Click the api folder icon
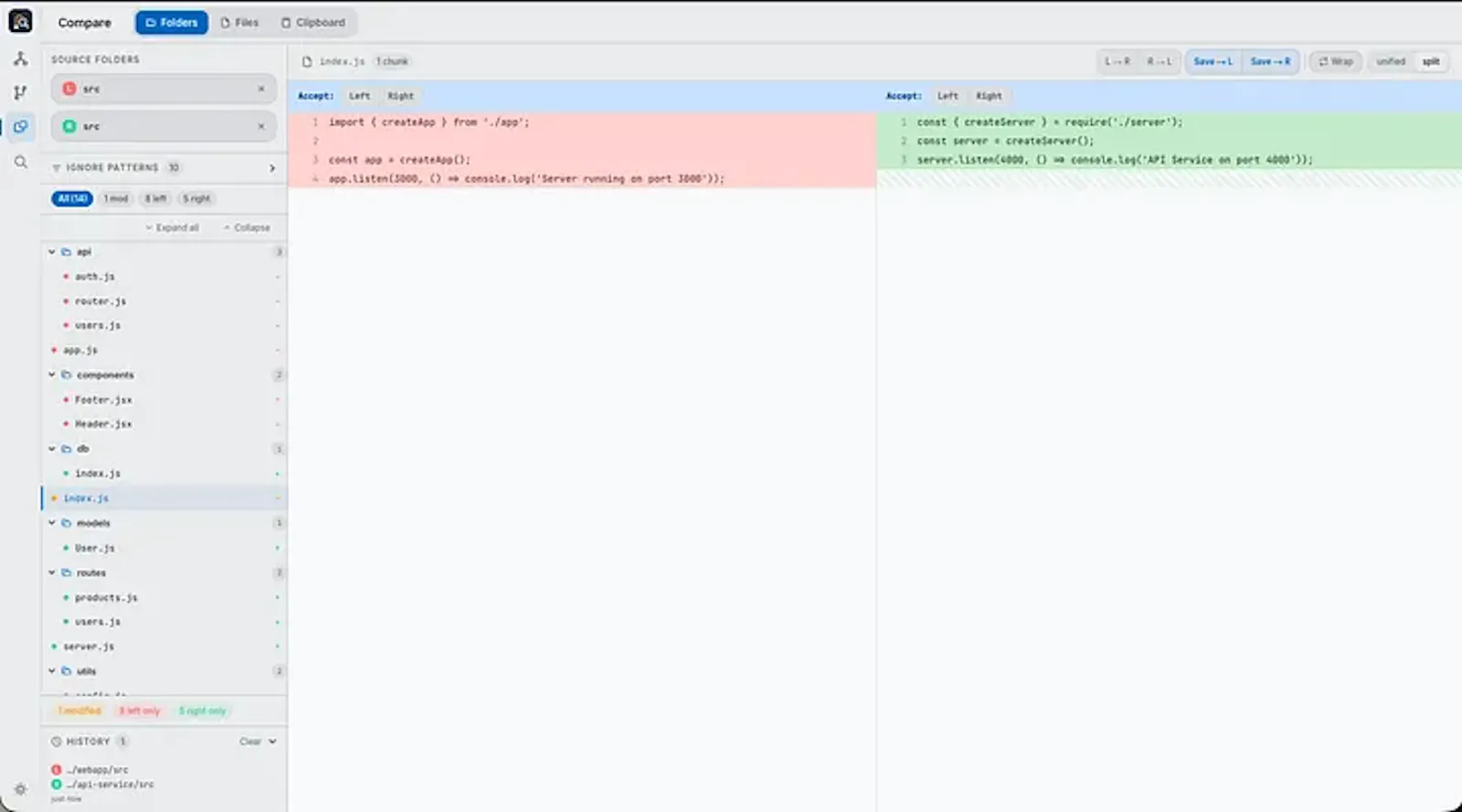This screenshot has height=812, width=1462. point(66,252)
